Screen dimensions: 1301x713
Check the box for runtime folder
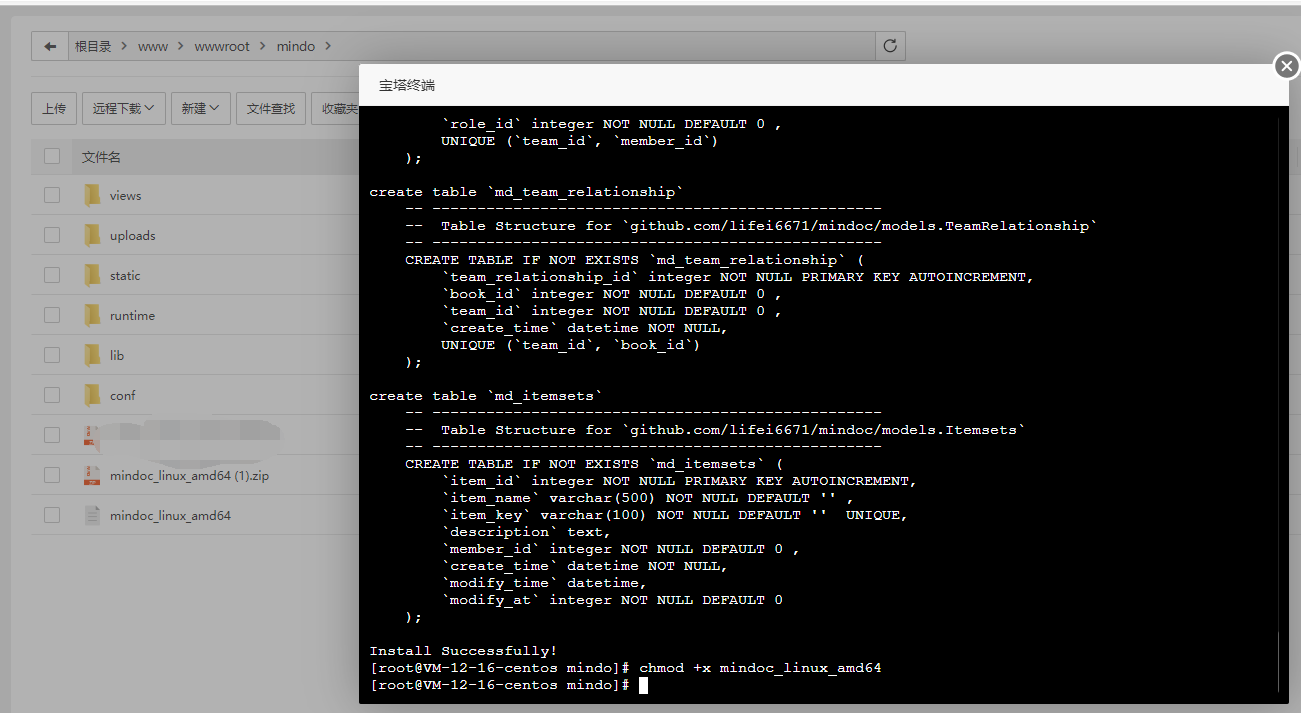(x=52, y=316)
